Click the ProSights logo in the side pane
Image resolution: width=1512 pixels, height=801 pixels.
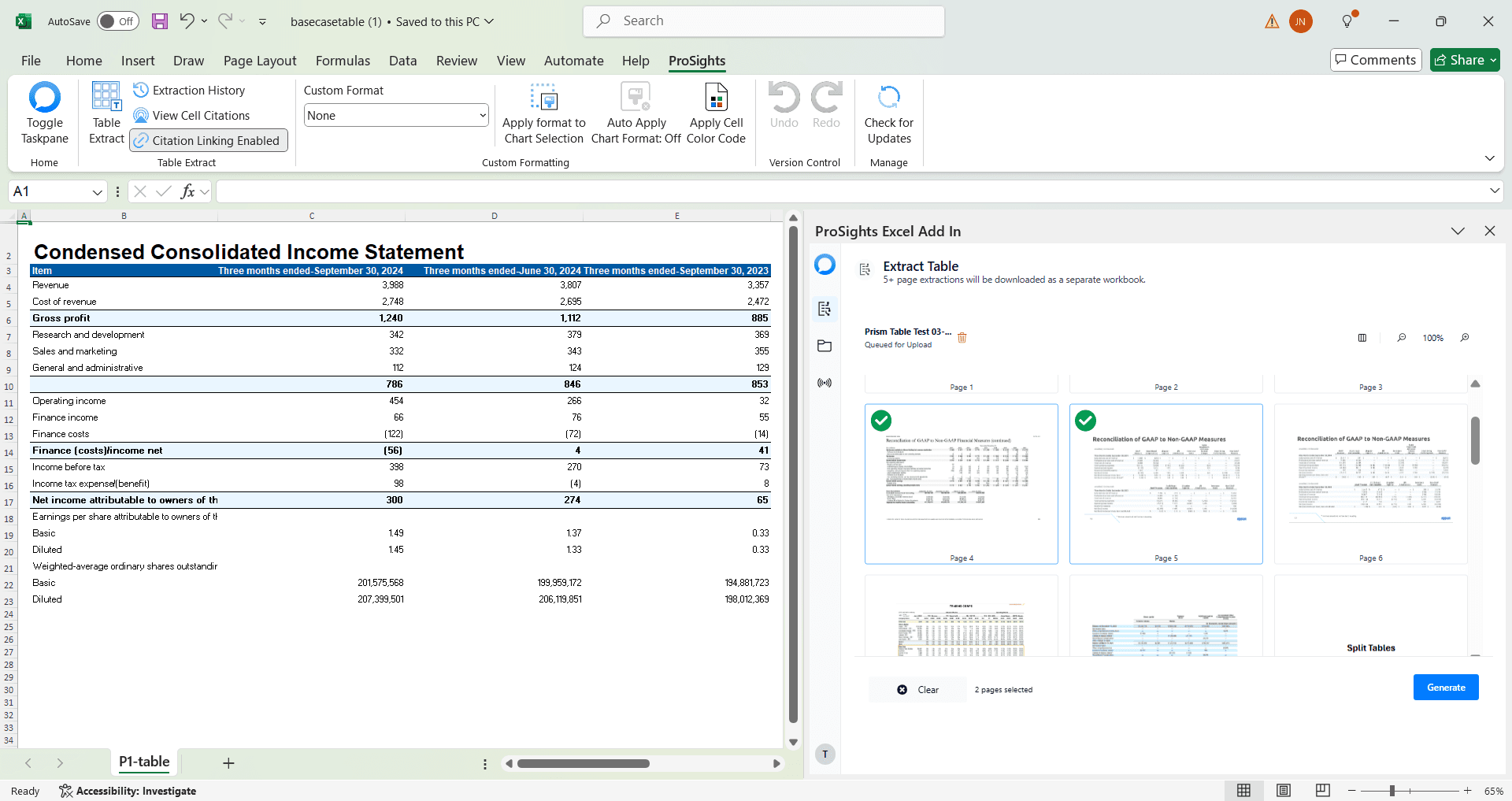[x=825, y=265]
